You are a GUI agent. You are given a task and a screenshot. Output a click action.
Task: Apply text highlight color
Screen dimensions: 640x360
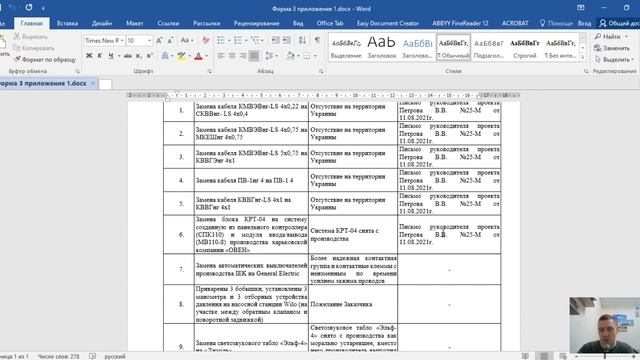coord(182,56)
